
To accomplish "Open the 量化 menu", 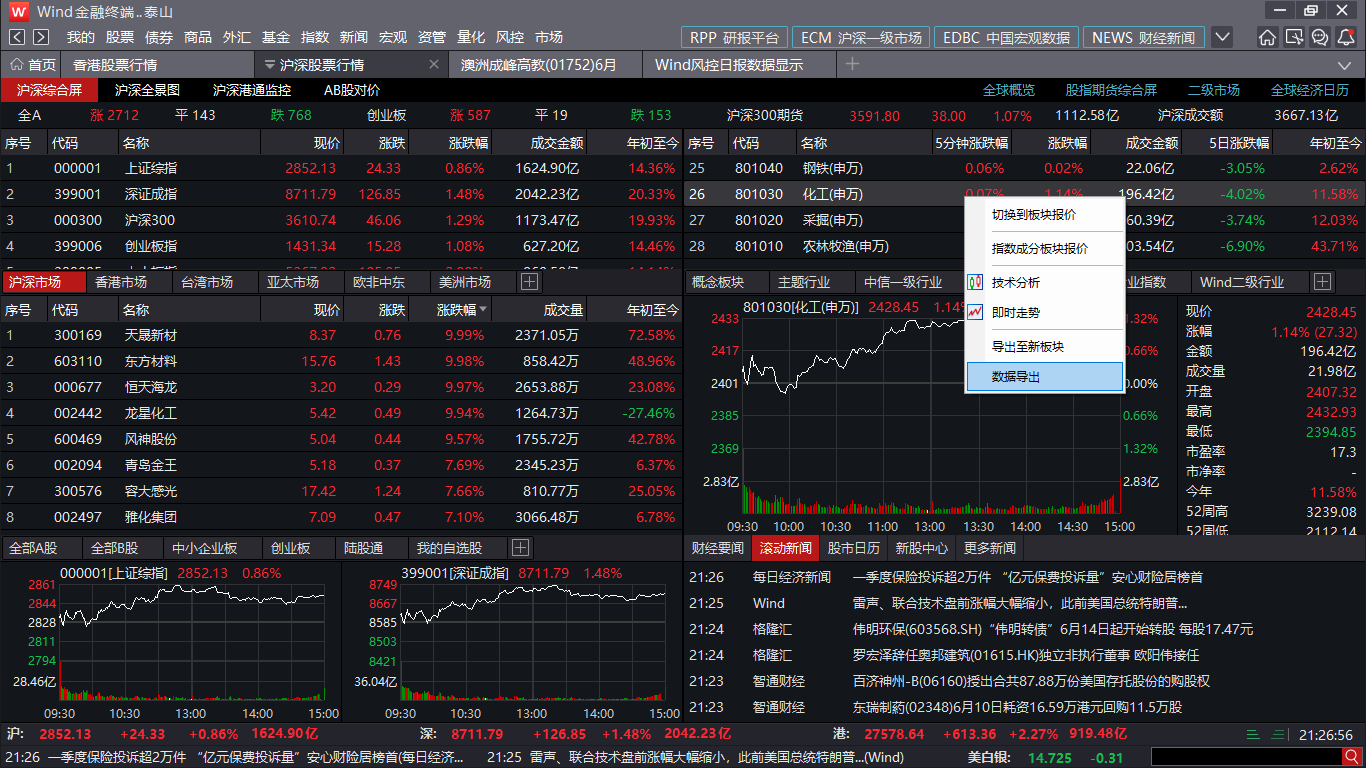I will pyautogui.click(x=471, y=37).
